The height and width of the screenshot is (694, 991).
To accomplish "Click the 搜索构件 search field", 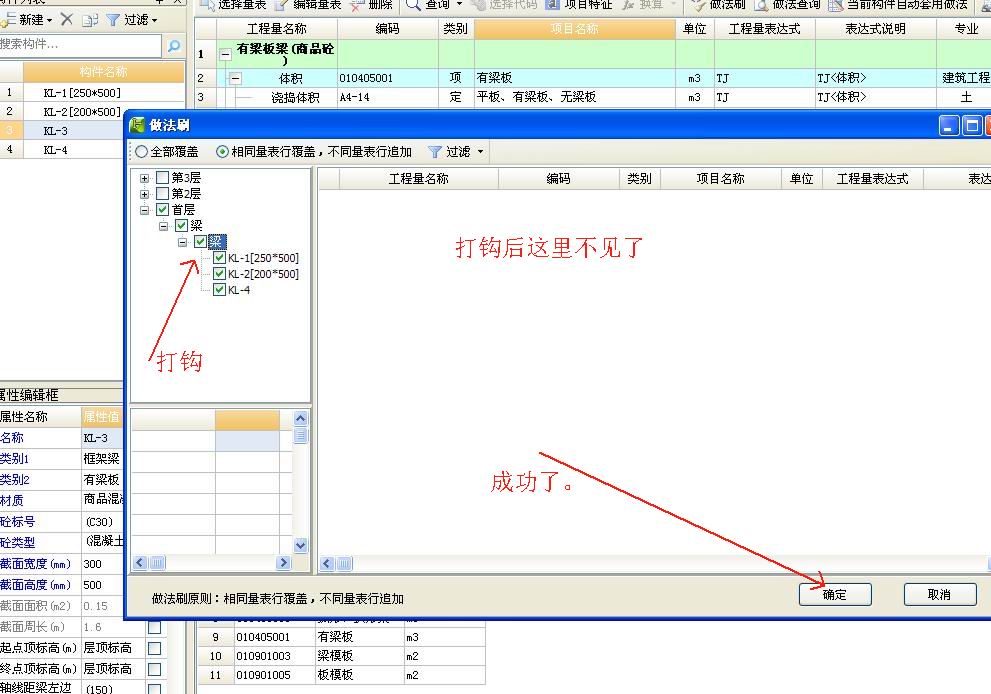I will click(x=80, y=44).
